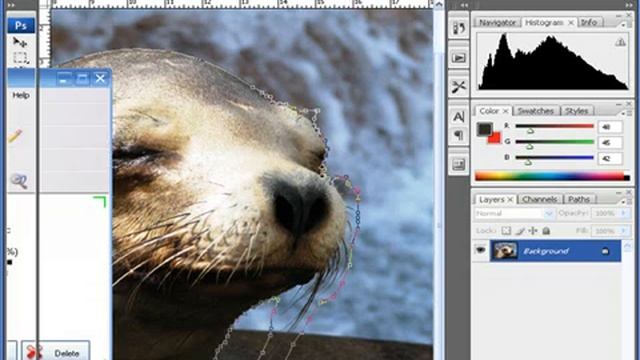Click the G value input field
The image size is (640, 360).
pyautogui.click(x=610, y=142)
